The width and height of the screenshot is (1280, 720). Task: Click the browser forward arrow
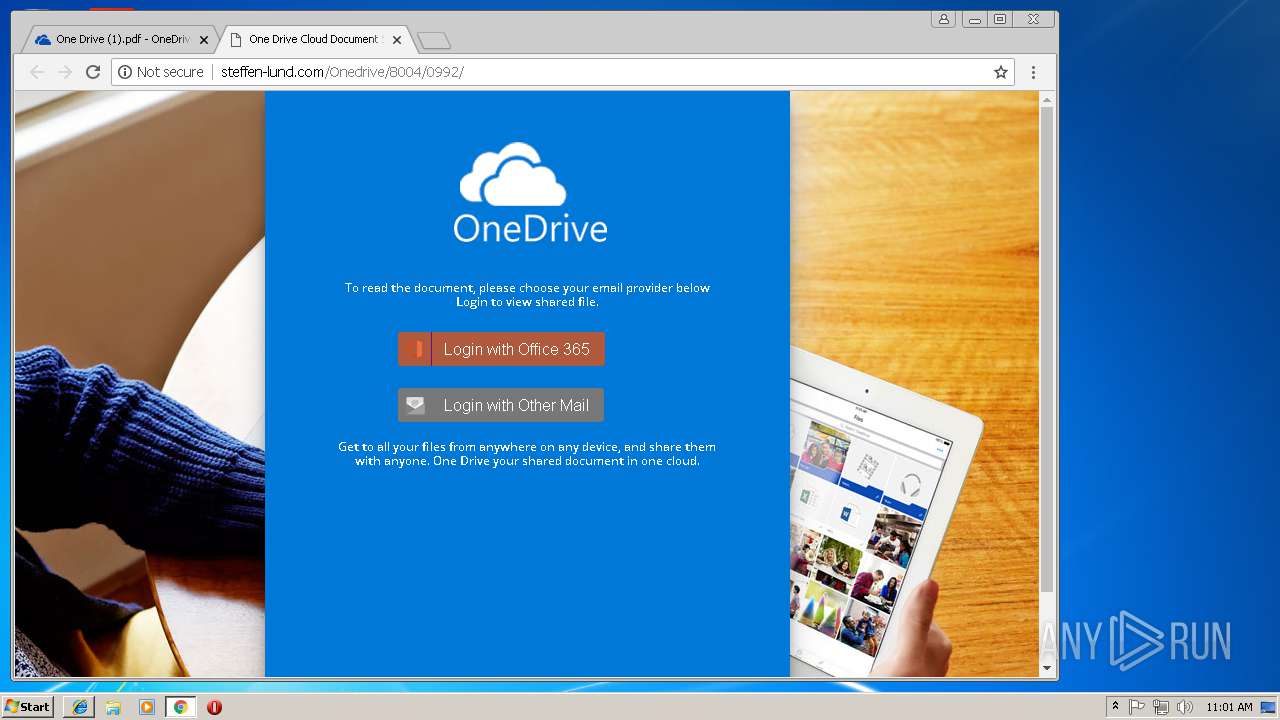[x=65, y=72]
